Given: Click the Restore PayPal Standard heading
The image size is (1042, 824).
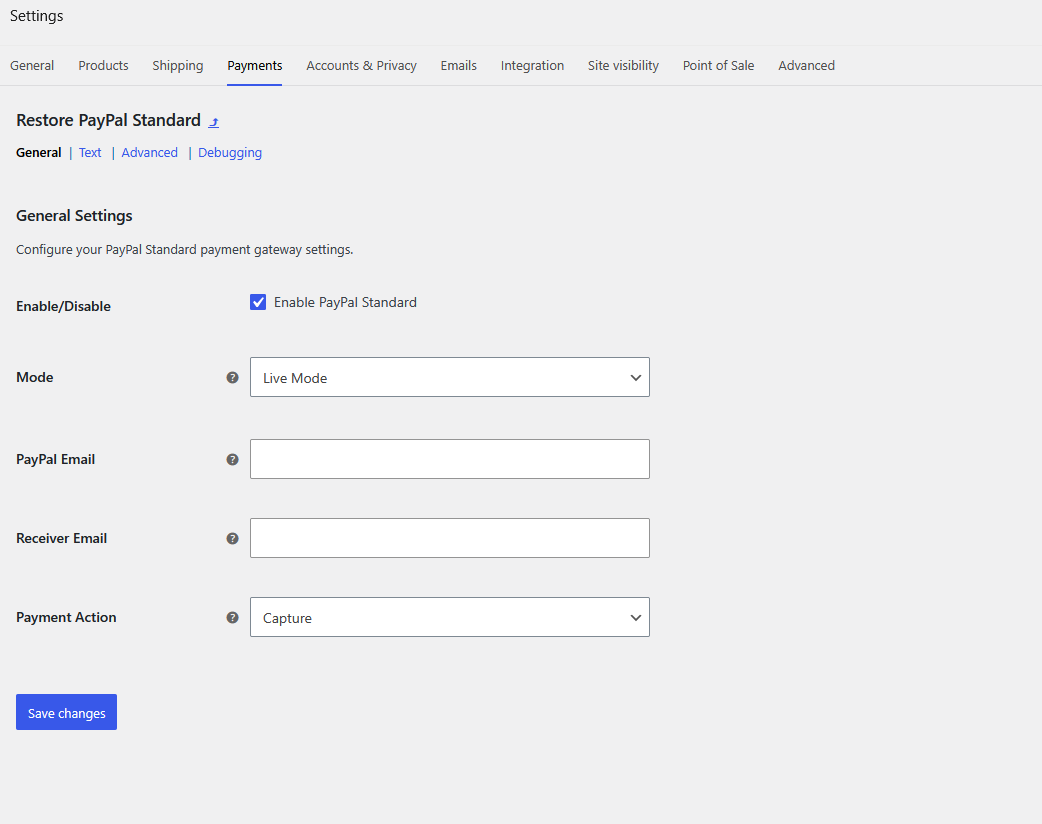Looking at the screenshot, I should click(108, 120).
